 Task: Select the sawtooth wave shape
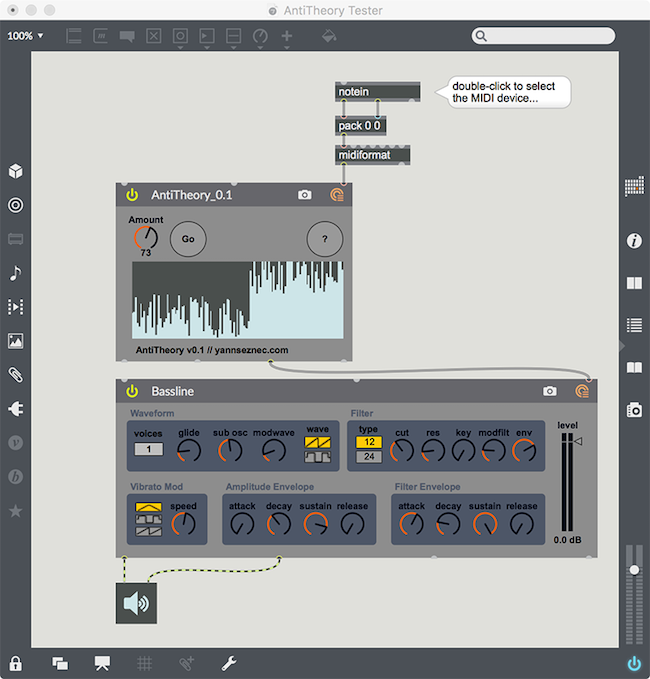coord(317,443)
